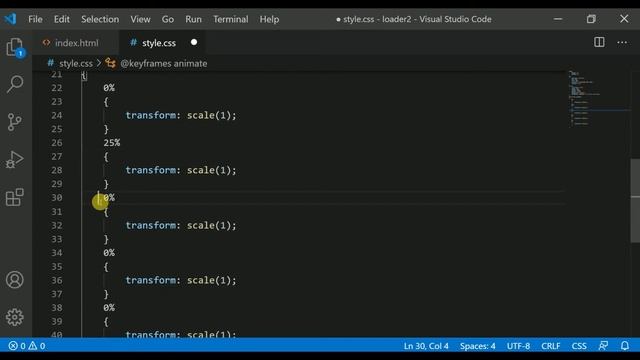Open the Manage gear menu
640x360 pixels.
15,317
